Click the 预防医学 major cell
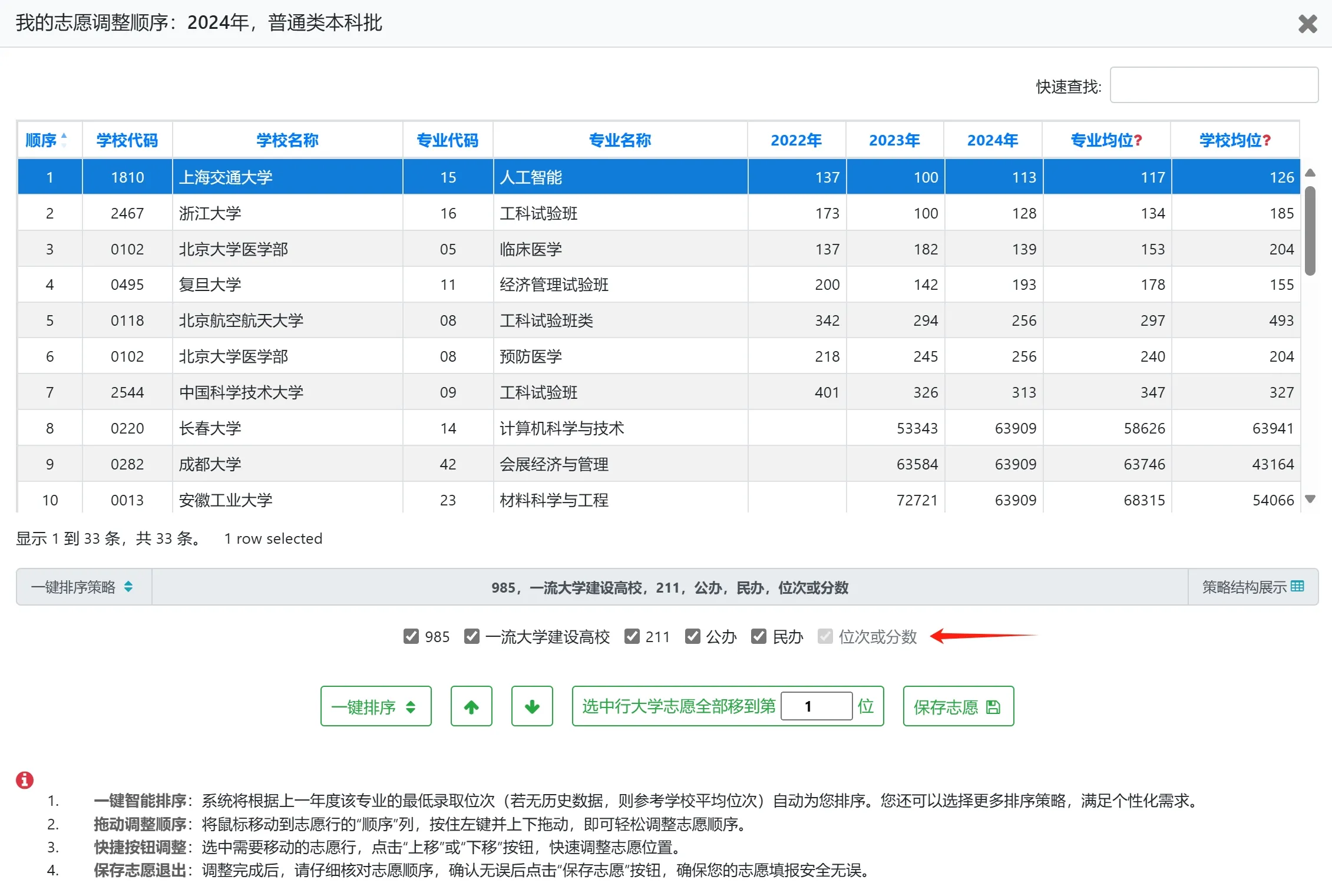Image resolution: width=1332 pixels, height=896 pixels. tap(620, 356)
